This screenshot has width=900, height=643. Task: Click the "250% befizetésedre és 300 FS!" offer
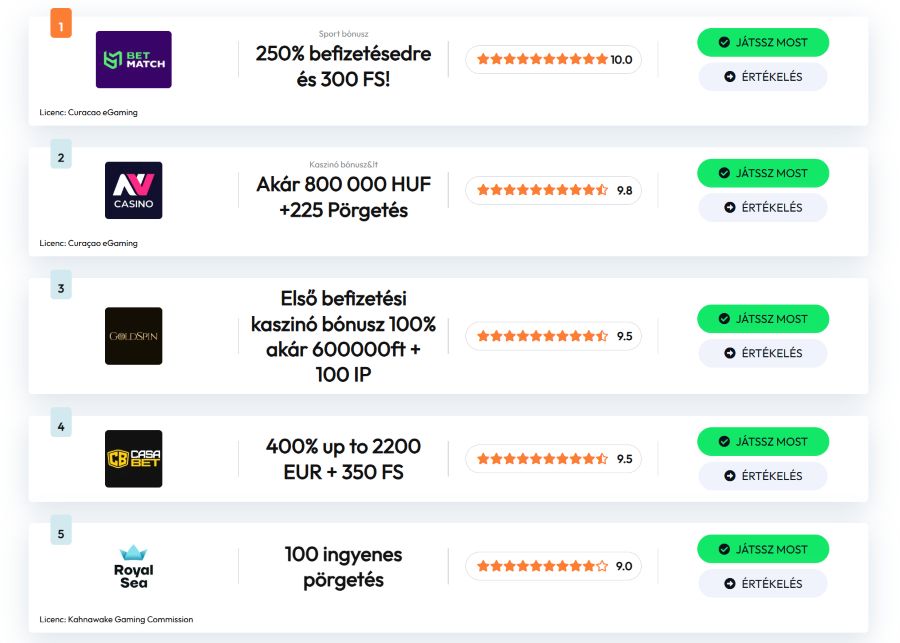pos(343,65)
